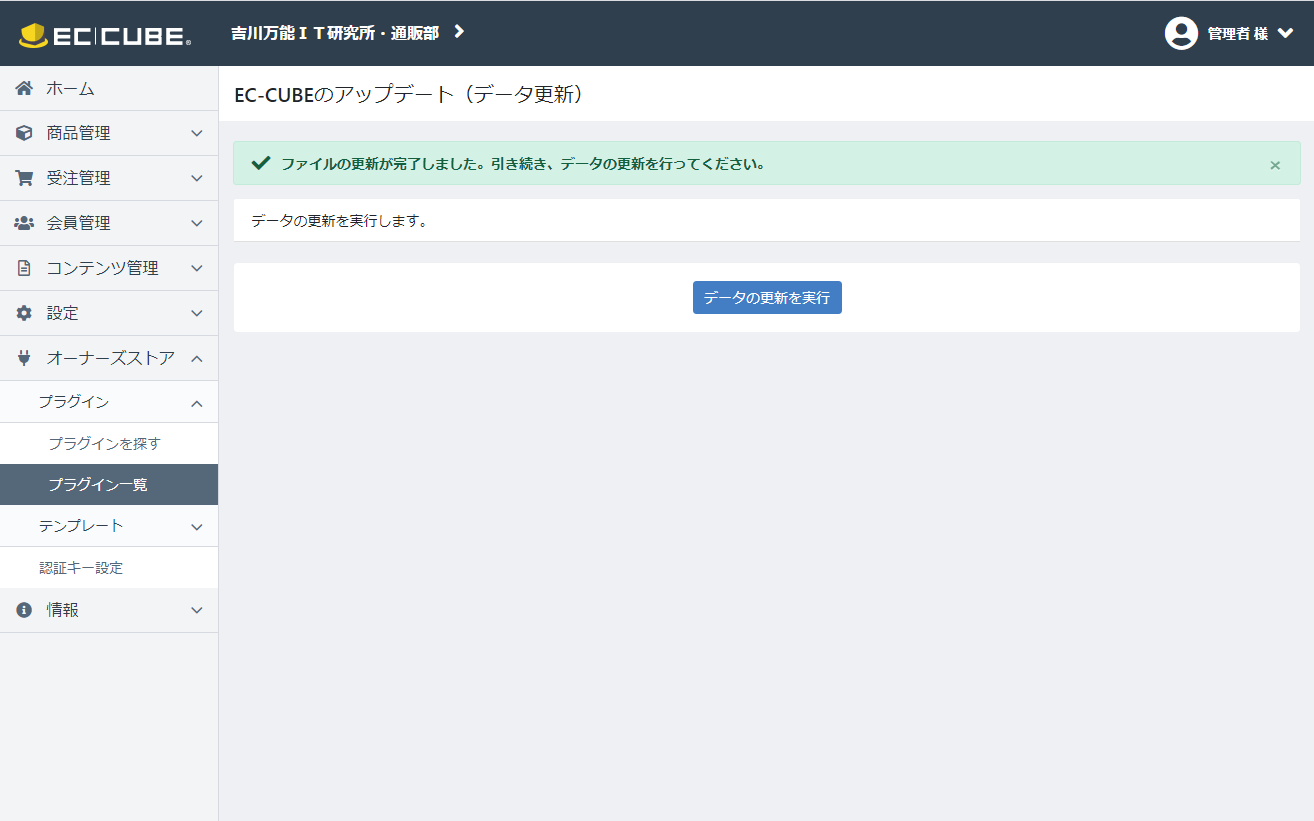Click the gear icon for 設定
Image resolution: width=1314 pixels, height=821 pixels.
pyautogui.click(x=24, y=313)
